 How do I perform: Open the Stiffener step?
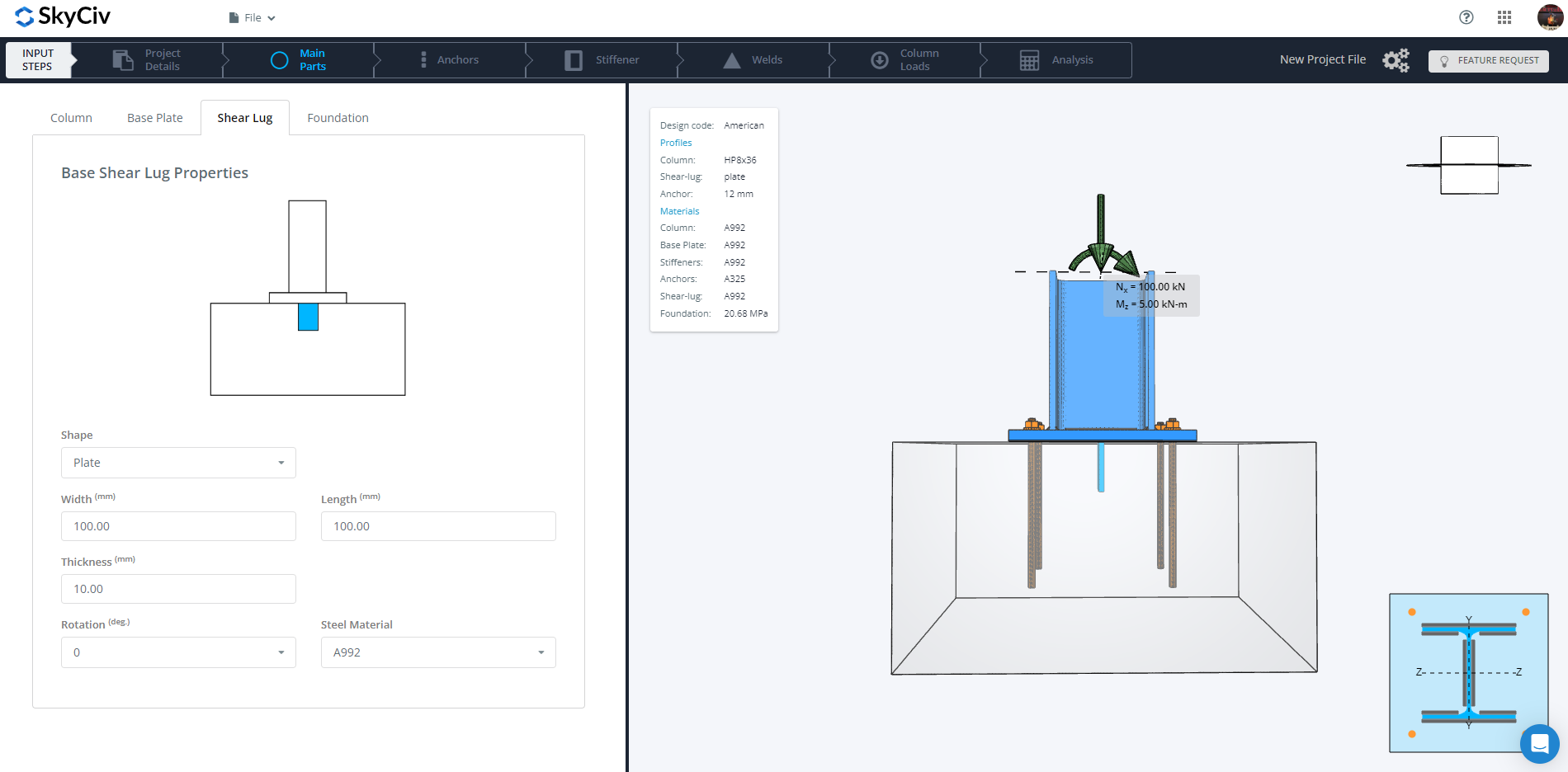tap(602, 60)
